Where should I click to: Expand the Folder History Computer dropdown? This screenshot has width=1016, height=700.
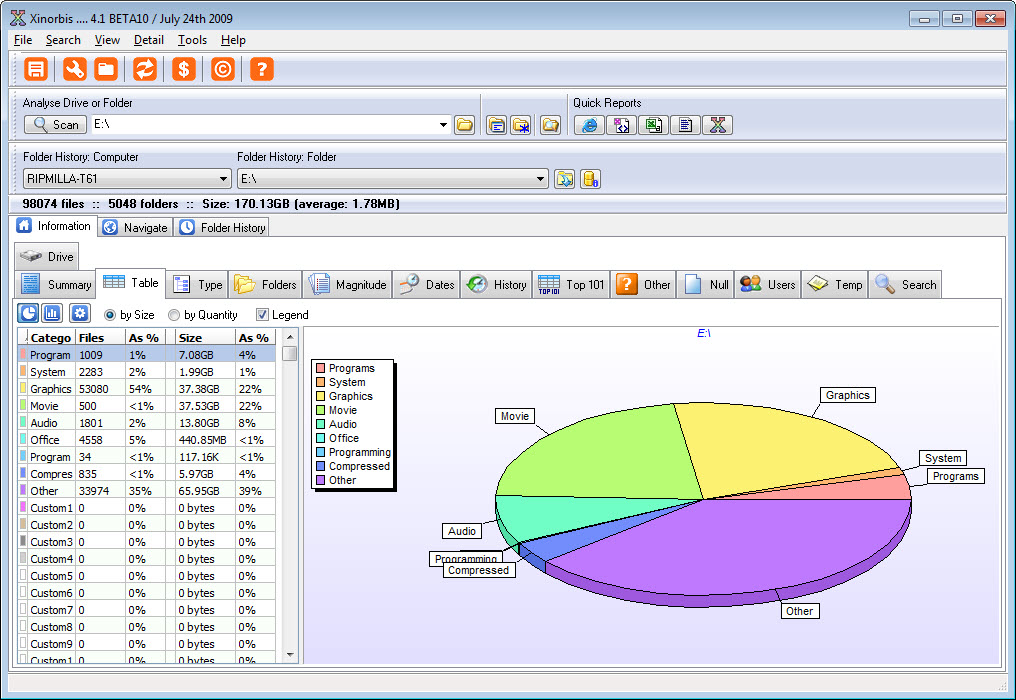pos(223,179)
